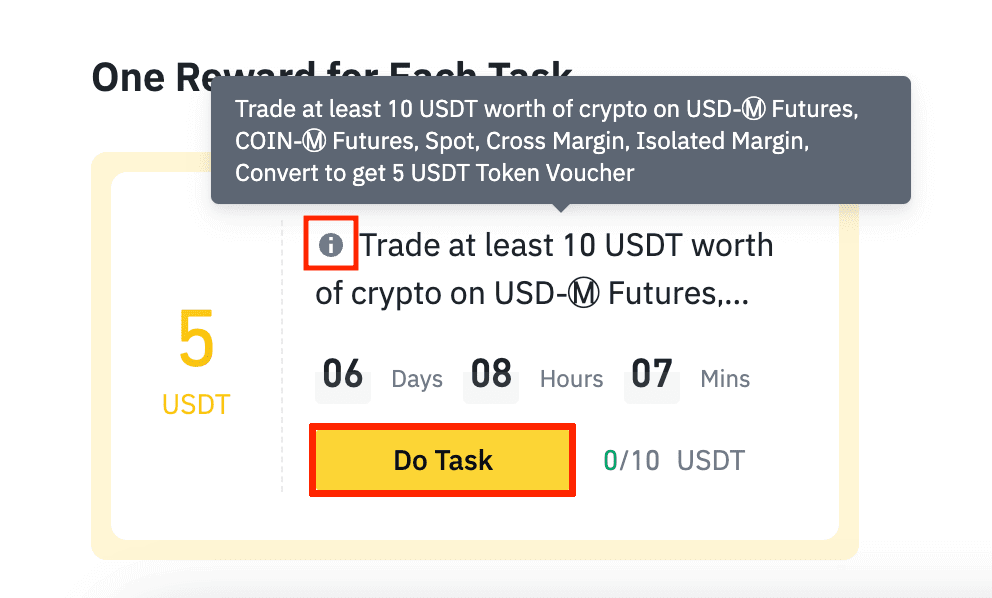Click the 0/10 progress indicator
The image size is (992, 598).
tap(631, 461)
